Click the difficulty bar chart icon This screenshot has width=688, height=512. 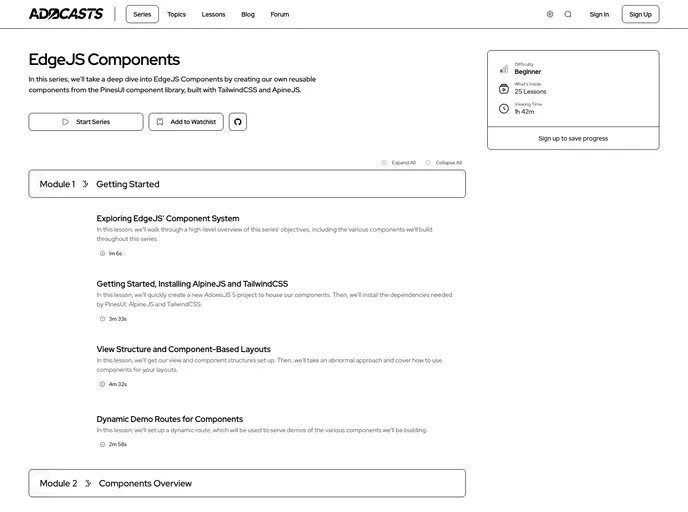[504, 69]
